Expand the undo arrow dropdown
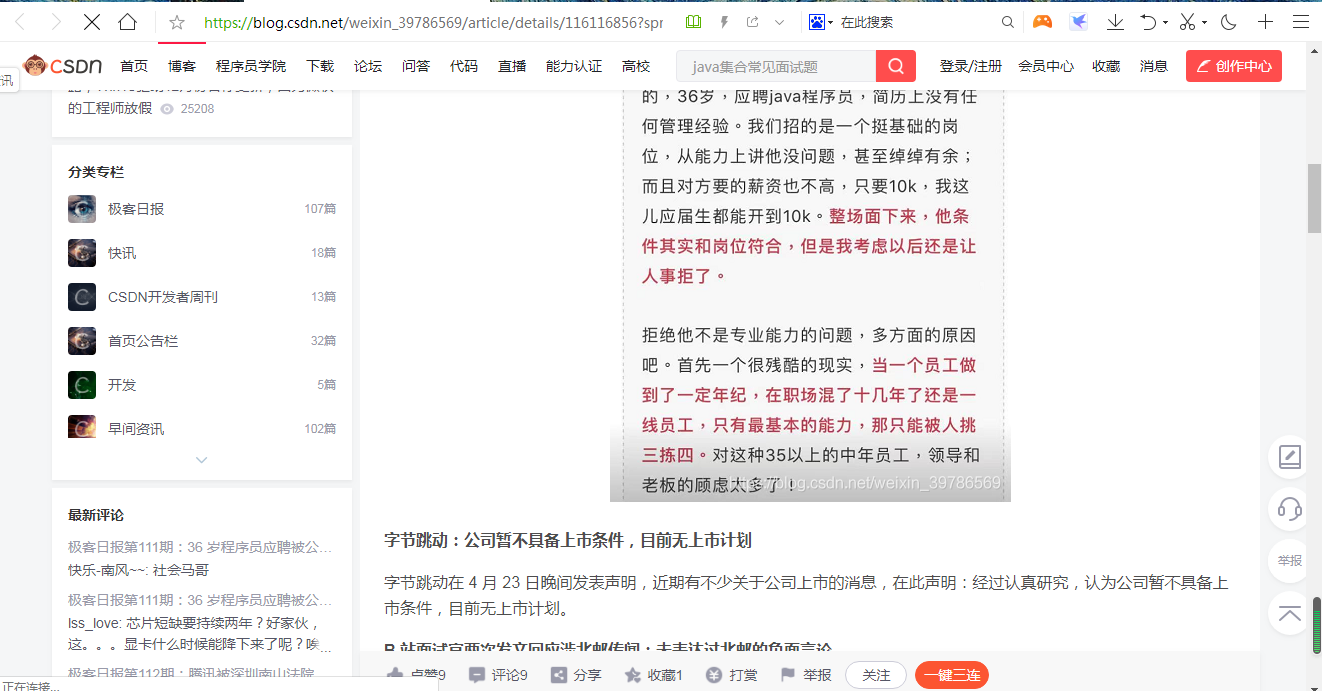Viewport: 1322px width, 691px height. [1165, 22]
